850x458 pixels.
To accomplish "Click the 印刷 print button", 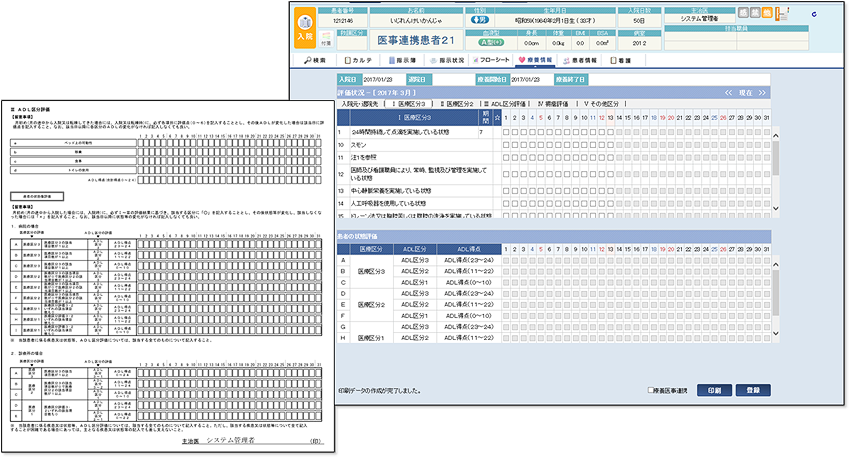I will (714, 390).
